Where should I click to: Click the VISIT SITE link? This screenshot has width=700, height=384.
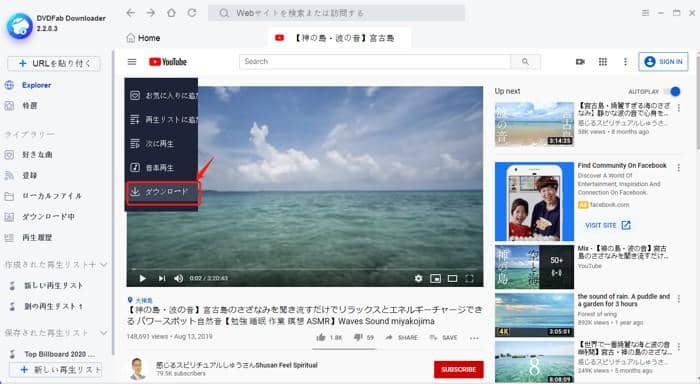pos(608,225)
